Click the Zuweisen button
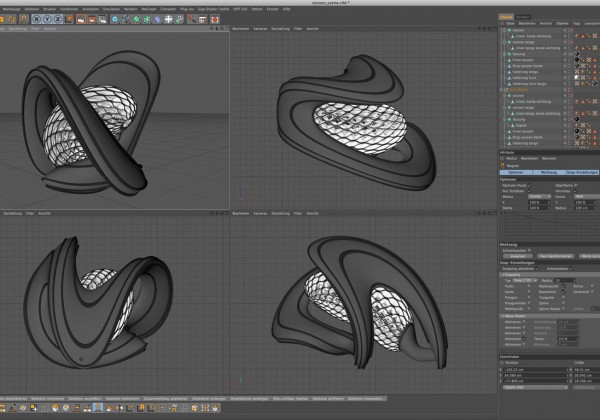 518,256
